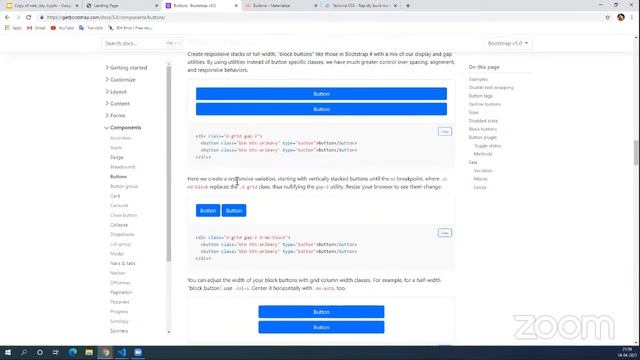
Task: Click the right small inline blue Button
Action: [234, 211]
